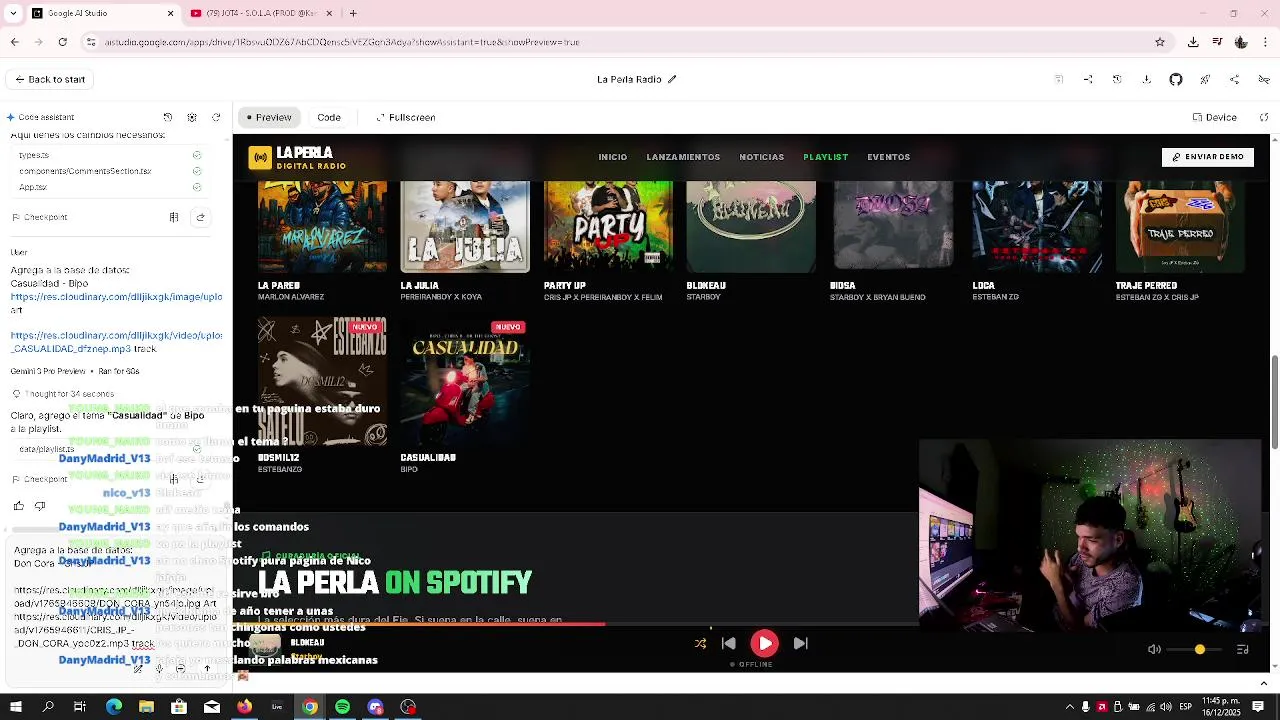Screen dimensions: 1280x720
Task: Open the BLONEAU album cover
Action: tap(751, 227)
